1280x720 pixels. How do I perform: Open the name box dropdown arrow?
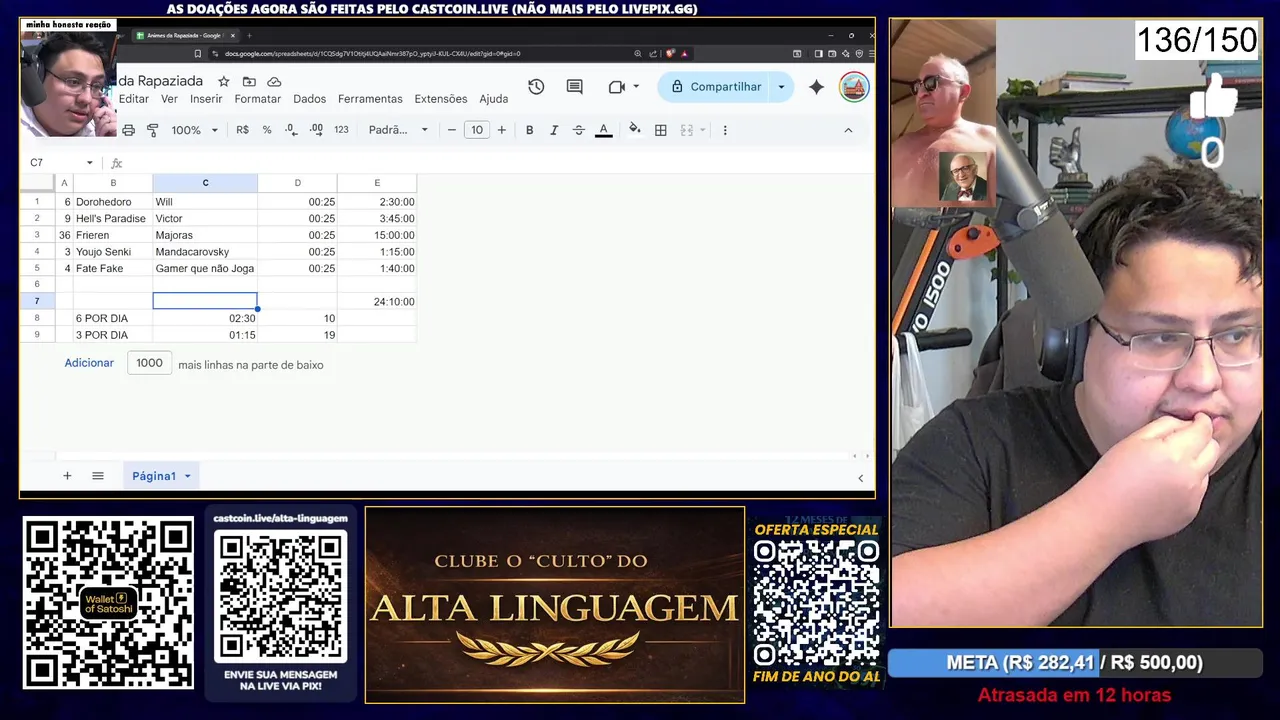click(x=89, y=163)
